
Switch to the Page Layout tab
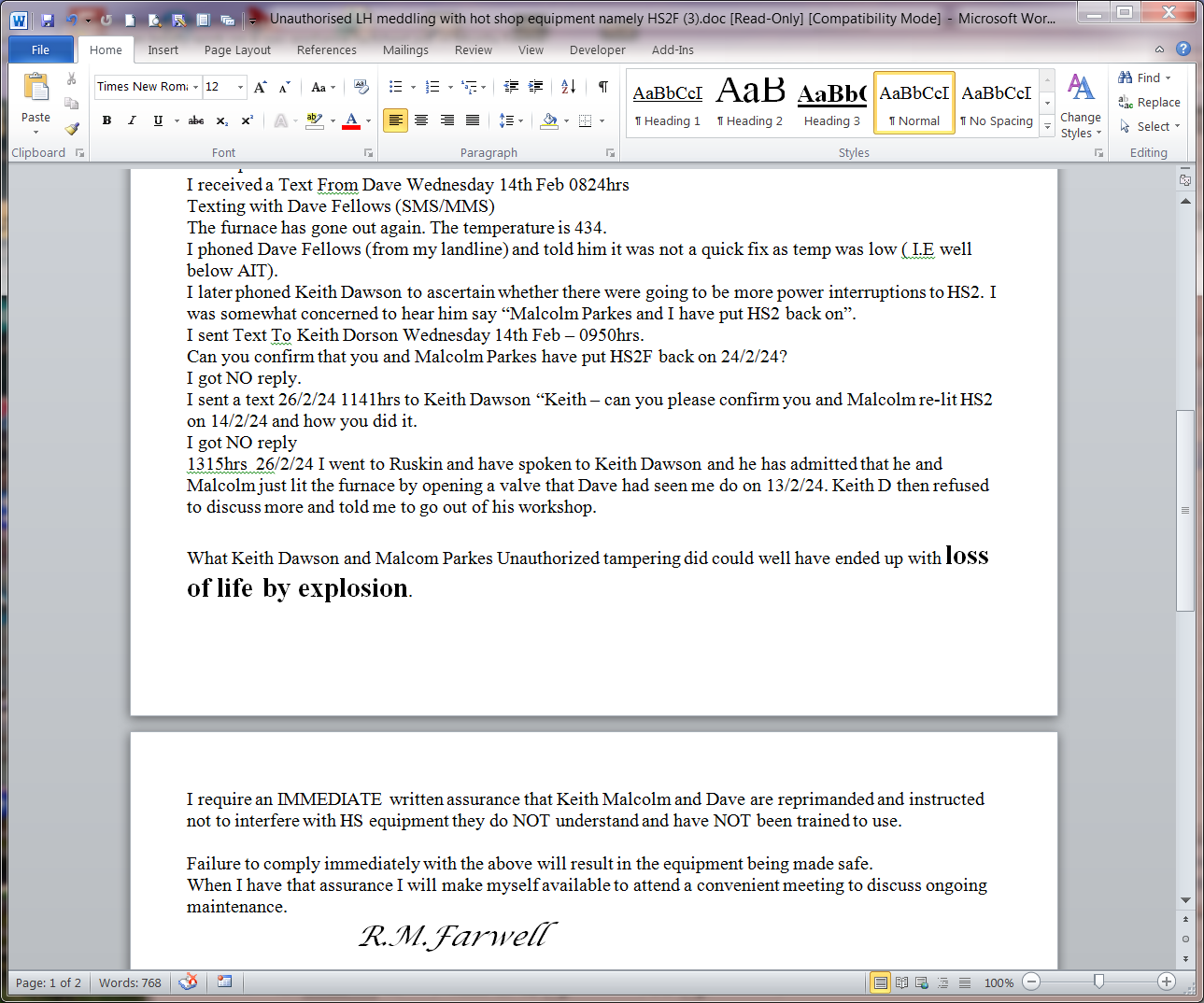point(237,50)
